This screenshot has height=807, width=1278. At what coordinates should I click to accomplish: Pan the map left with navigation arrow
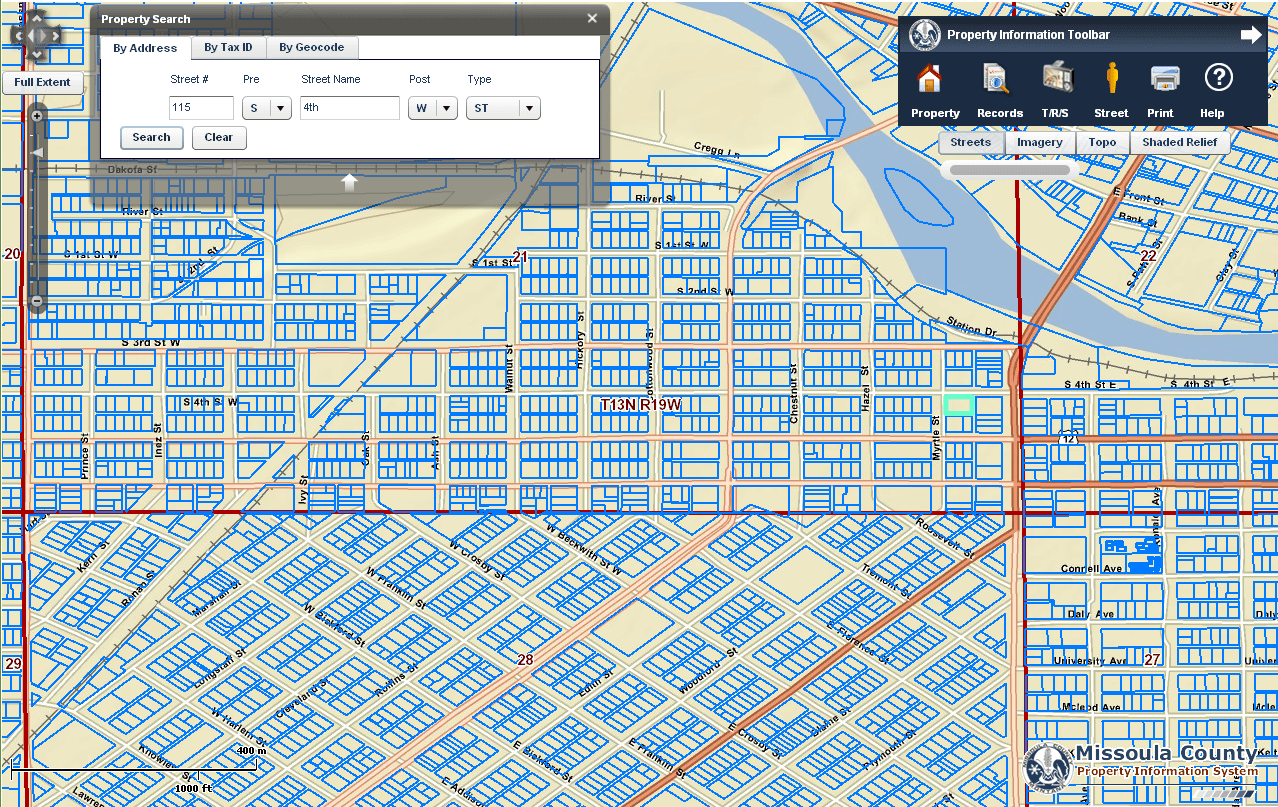click(18, 36)
